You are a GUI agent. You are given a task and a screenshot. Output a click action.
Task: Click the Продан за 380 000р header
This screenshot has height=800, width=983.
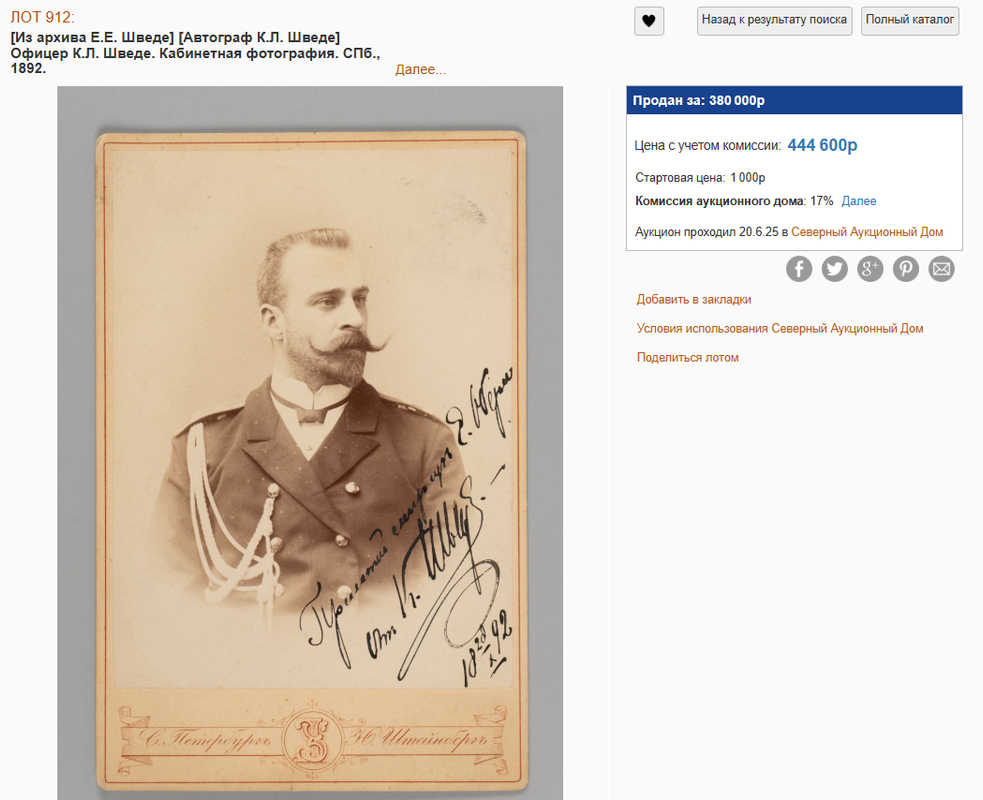(794, 100)
